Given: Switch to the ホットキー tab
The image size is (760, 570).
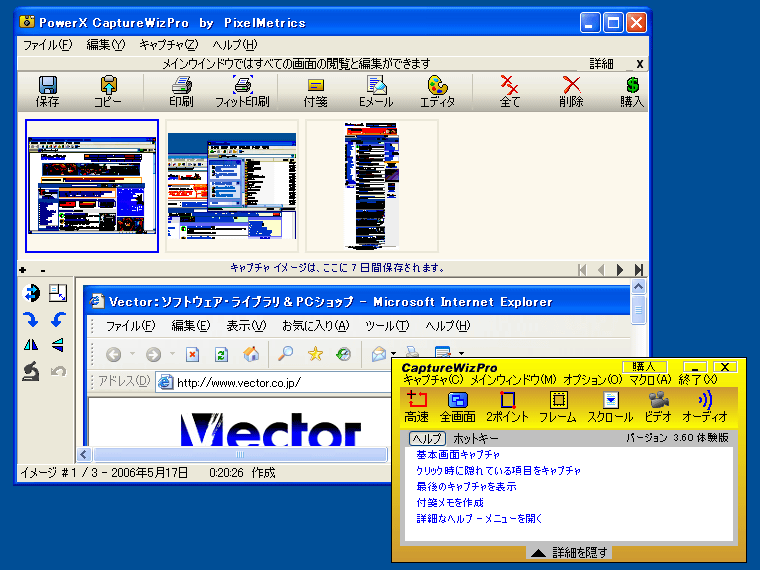Looking at the screenshot, I should pos(475,438).
